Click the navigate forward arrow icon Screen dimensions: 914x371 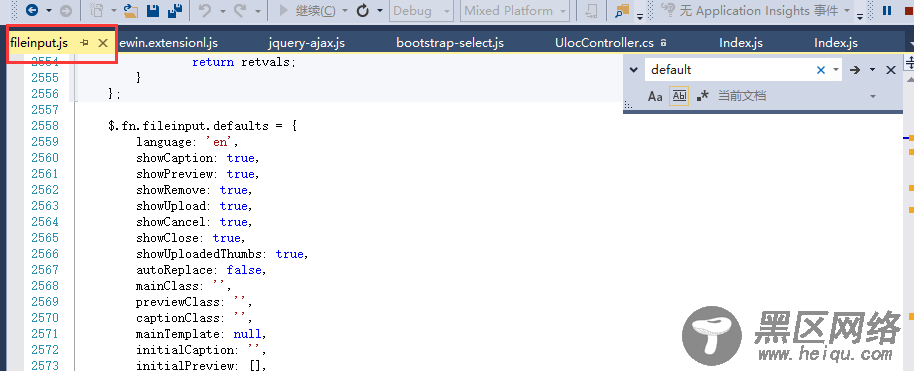66,10
